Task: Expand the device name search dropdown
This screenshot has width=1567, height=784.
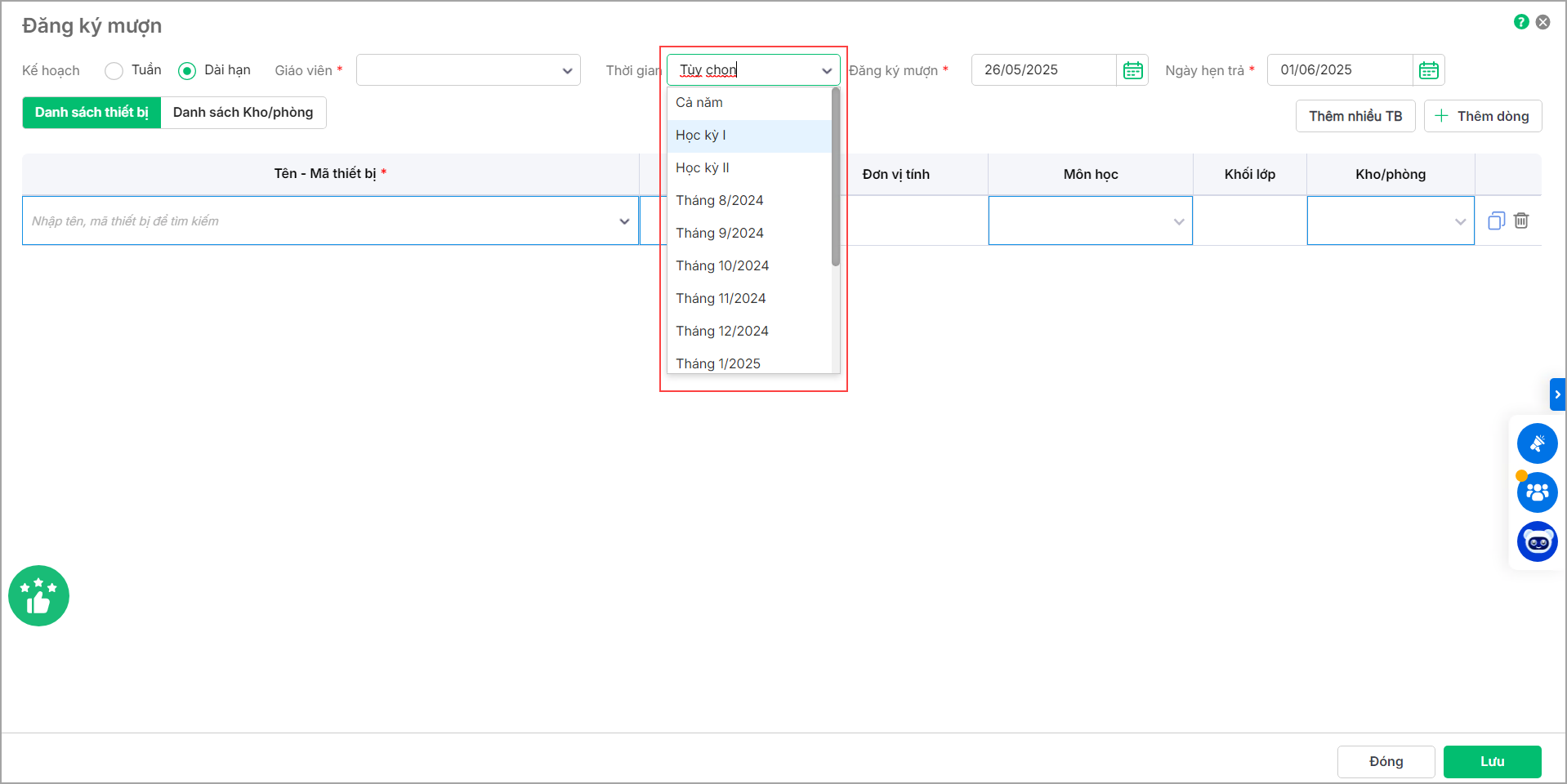Action: (x=624, y=221)
